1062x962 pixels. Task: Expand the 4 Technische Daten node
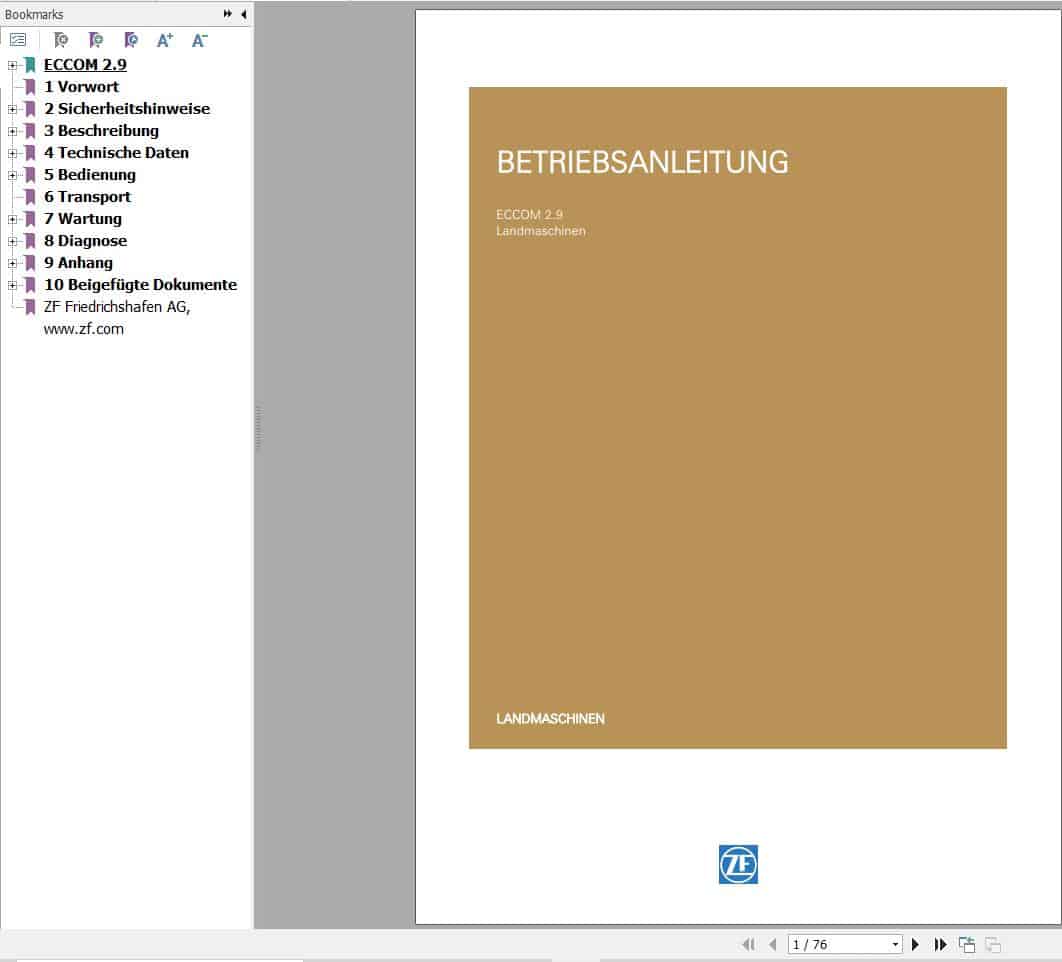pos(12,153)
